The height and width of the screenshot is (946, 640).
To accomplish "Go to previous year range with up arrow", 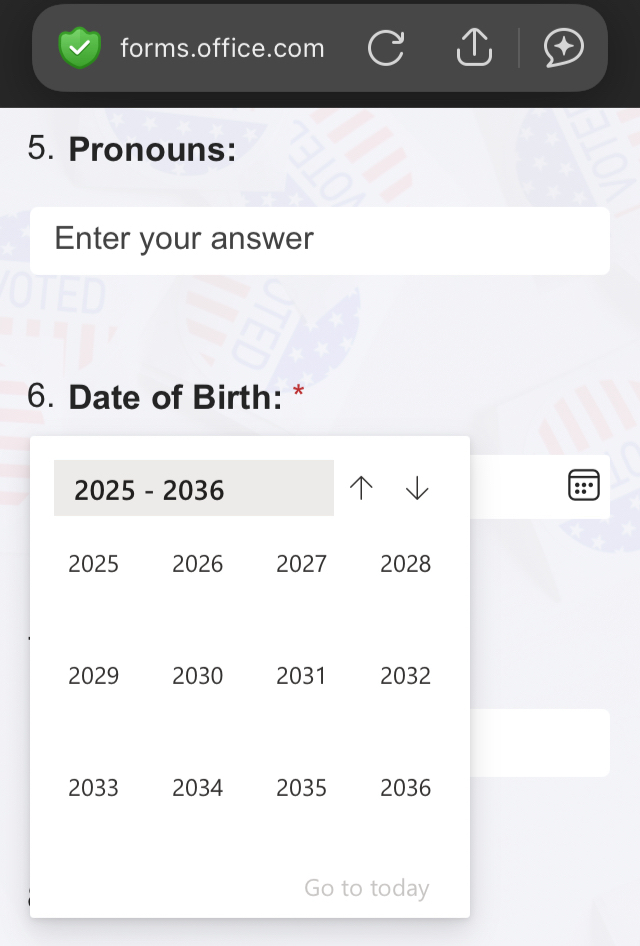I will point(361,488).
